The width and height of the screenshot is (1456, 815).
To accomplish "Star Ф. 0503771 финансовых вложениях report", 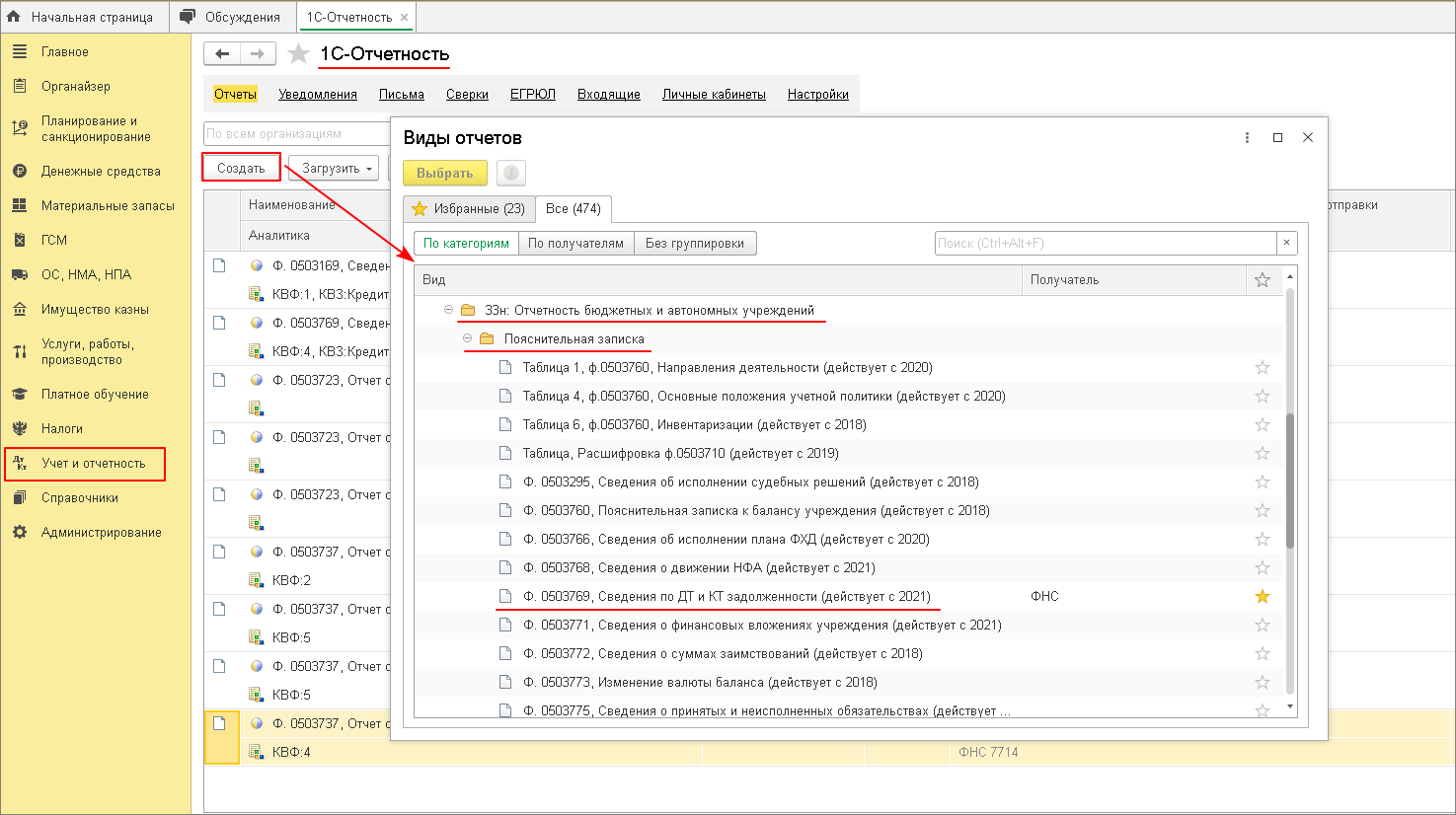I will pos(1262,625).
